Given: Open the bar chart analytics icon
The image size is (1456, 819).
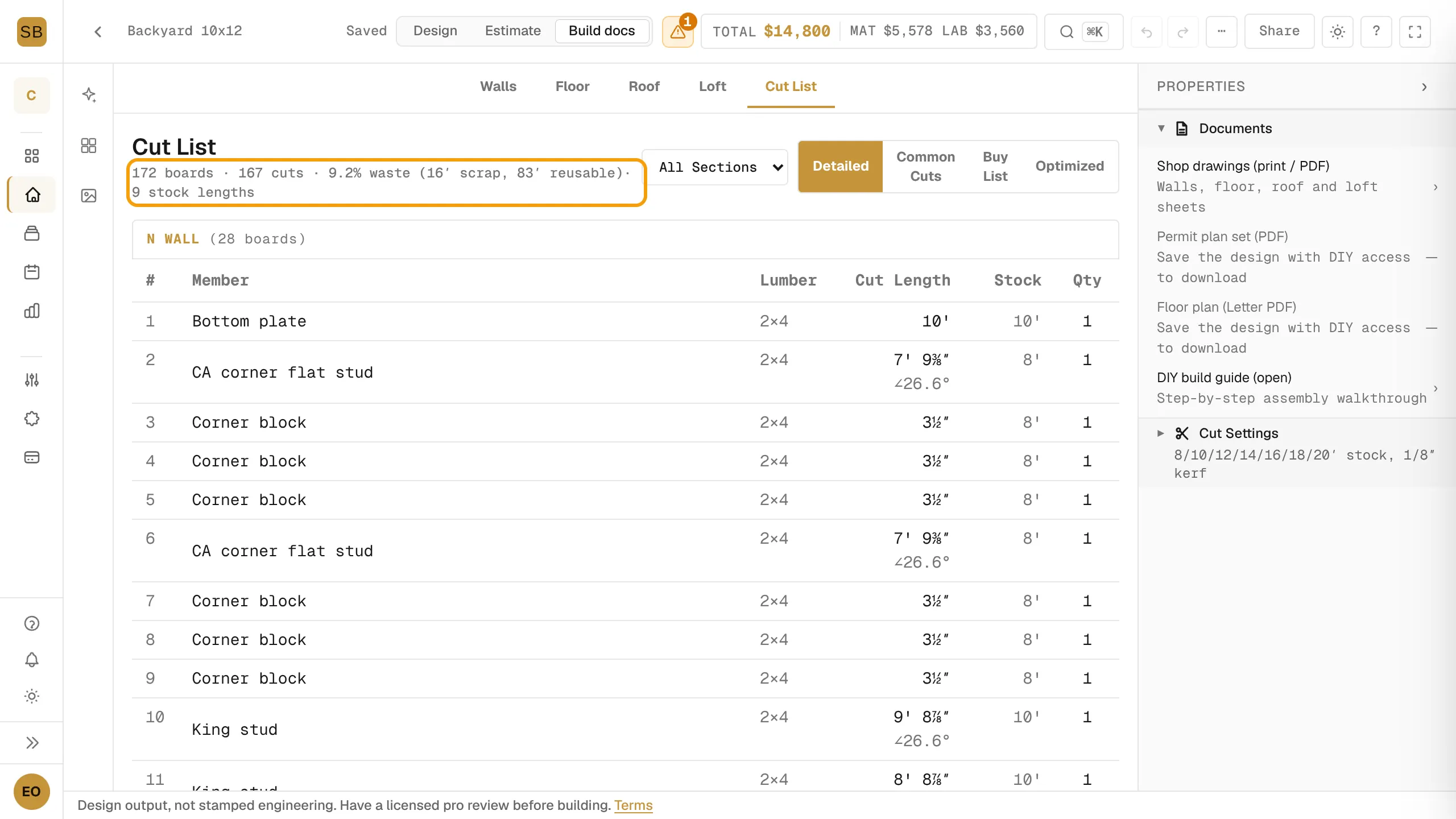Looking at the screenshot, I should coord(32,311).
